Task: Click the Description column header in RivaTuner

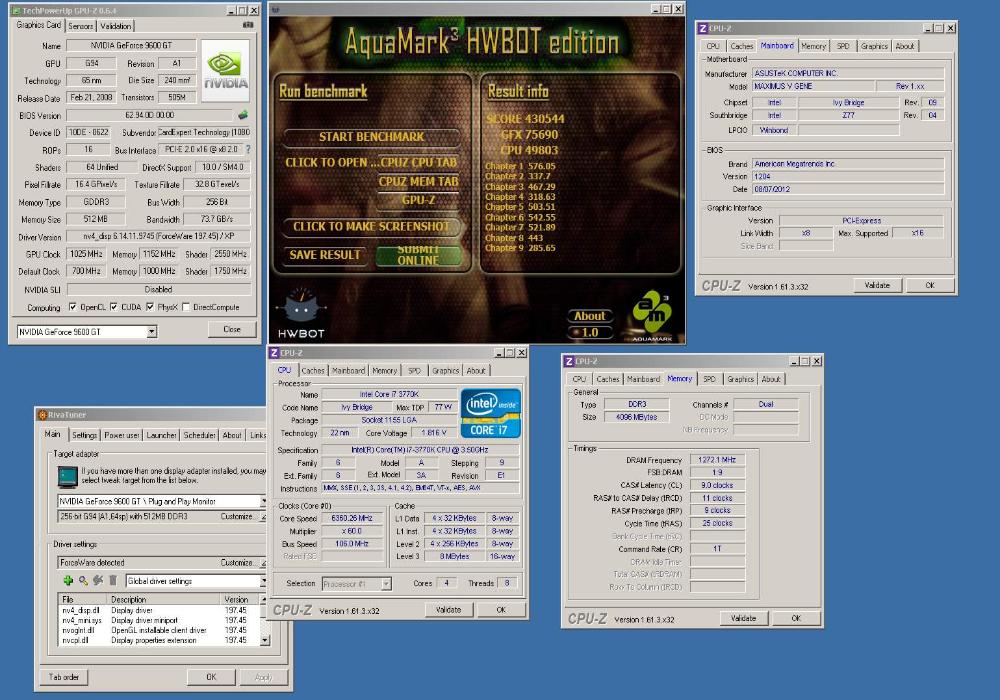Action: click(164, 599)
